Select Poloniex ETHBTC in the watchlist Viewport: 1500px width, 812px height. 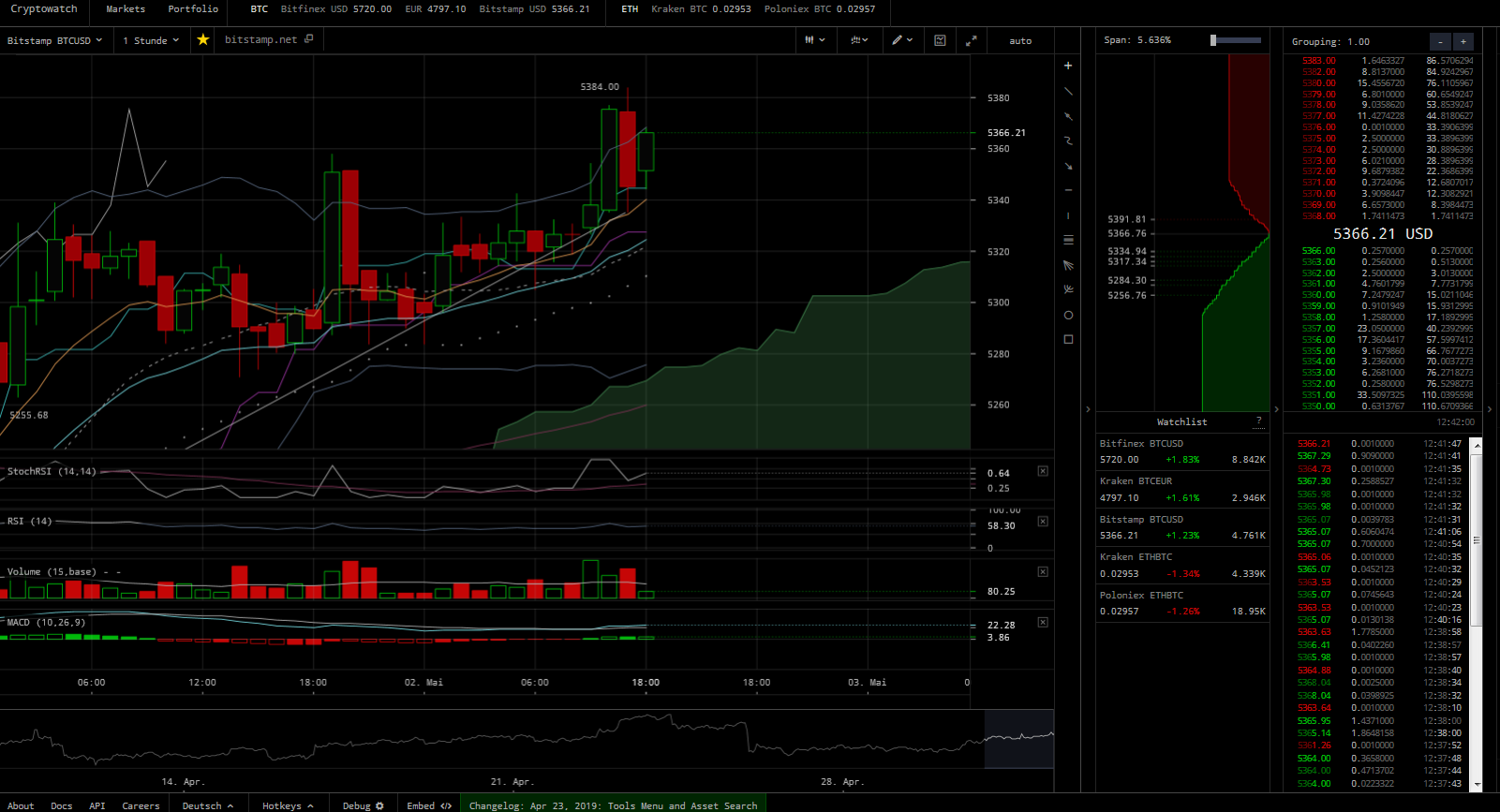1182,603
